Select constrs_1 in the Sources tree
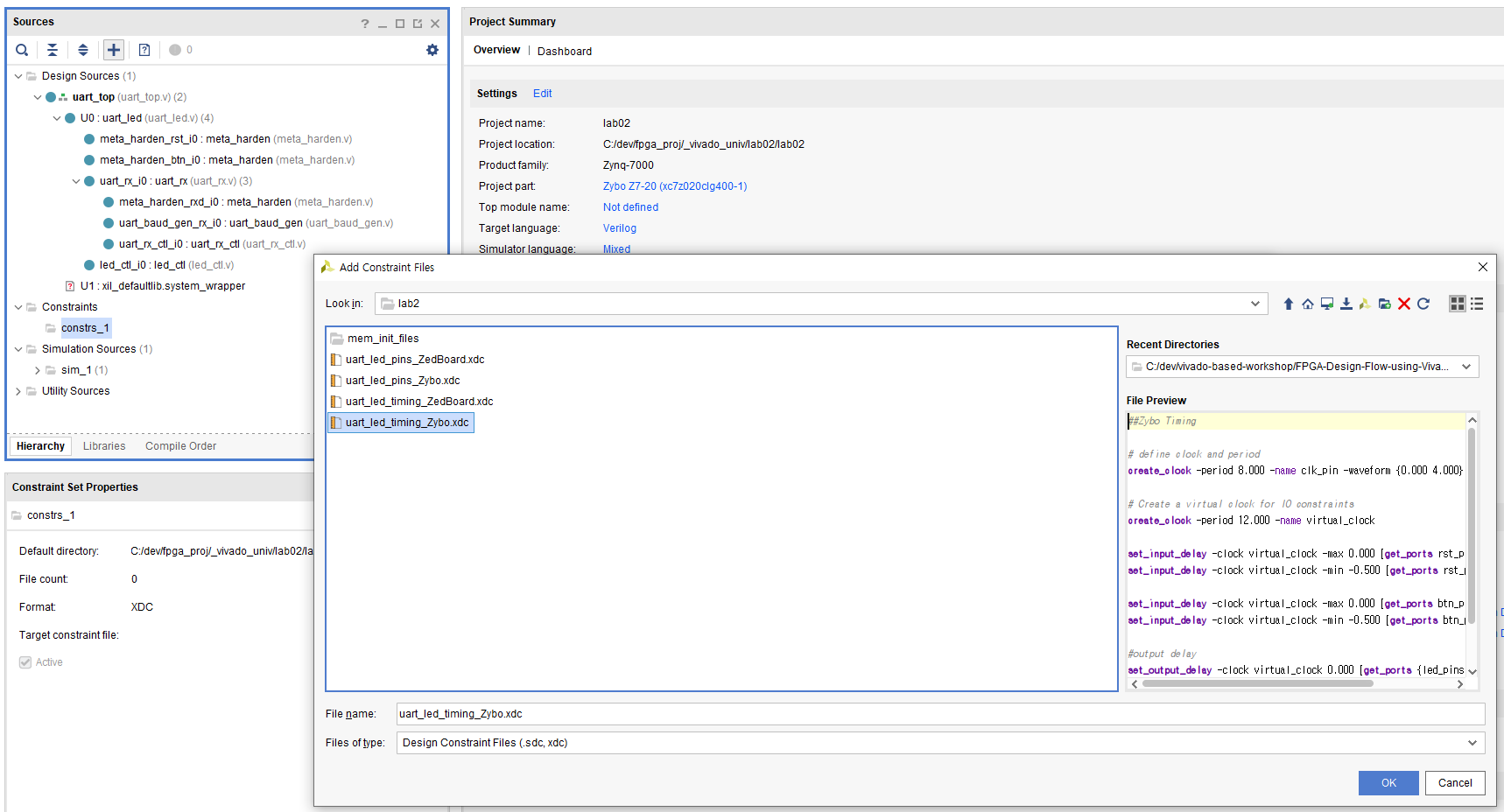The height and width of the screenshot is (812, 1504). click(85, 328)
